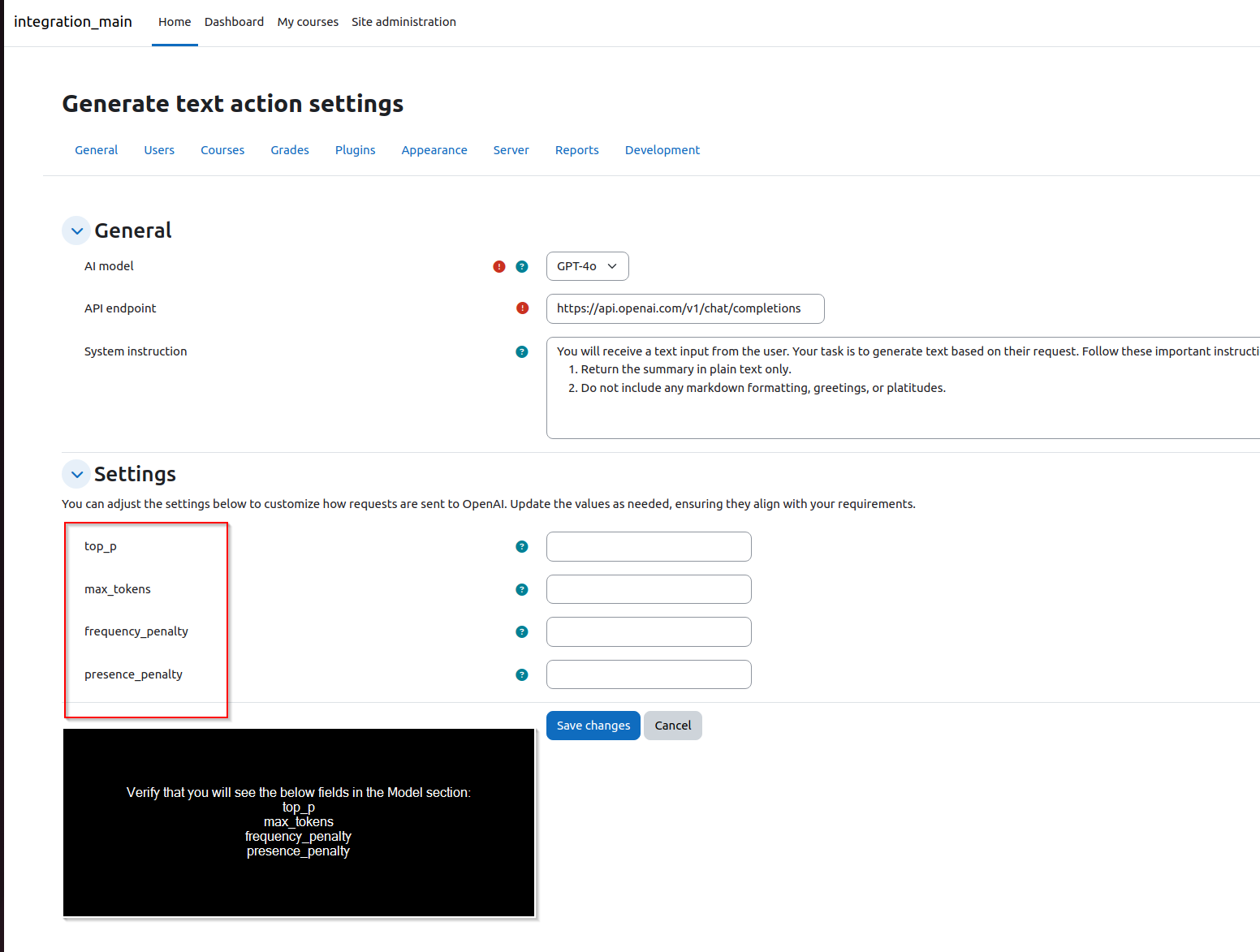
Task: Switch to the Development admin tab
Action: (662, 150)
